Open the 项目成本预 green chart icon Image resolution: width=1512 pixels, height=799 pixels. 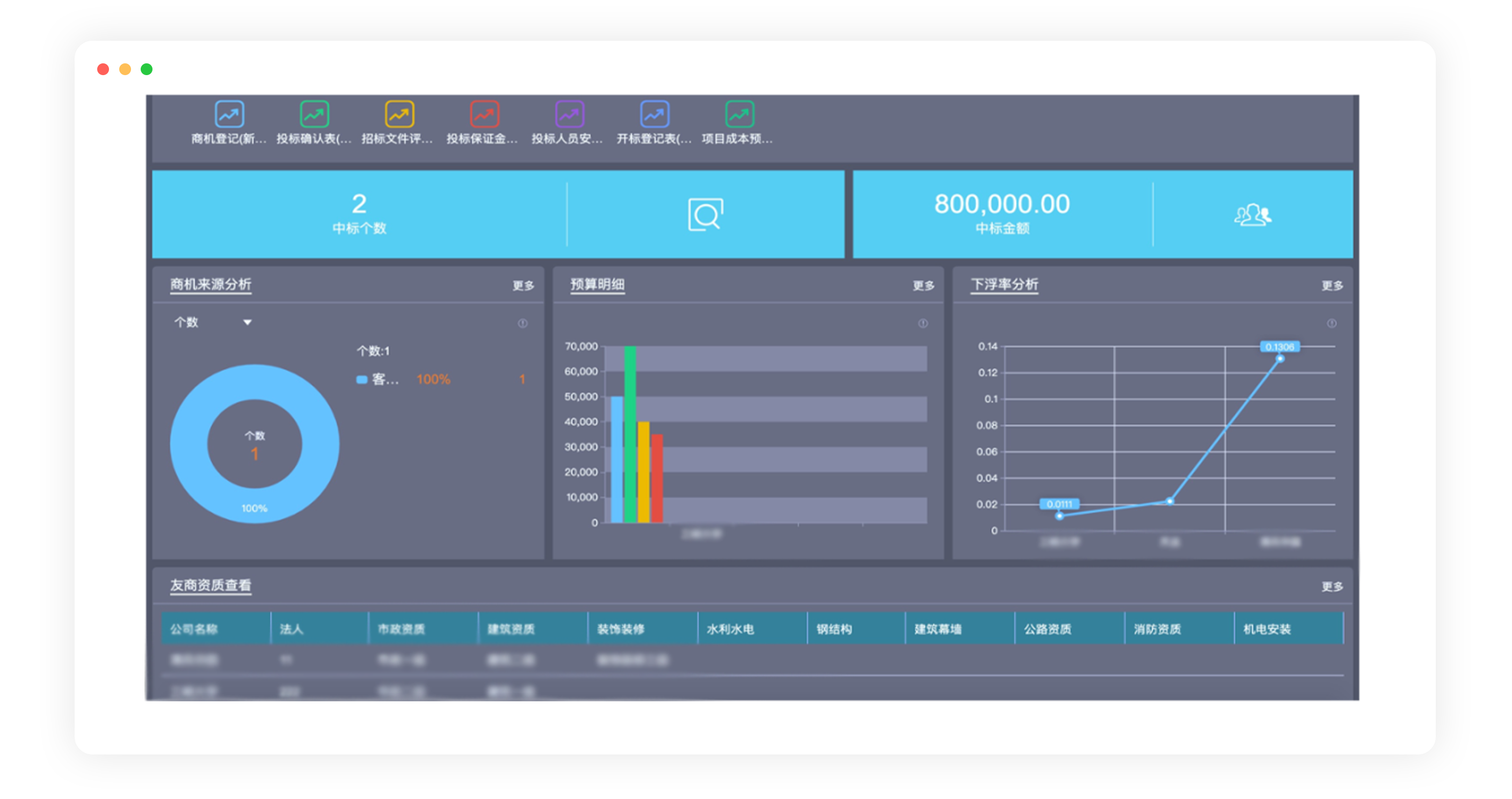[739, 114]
